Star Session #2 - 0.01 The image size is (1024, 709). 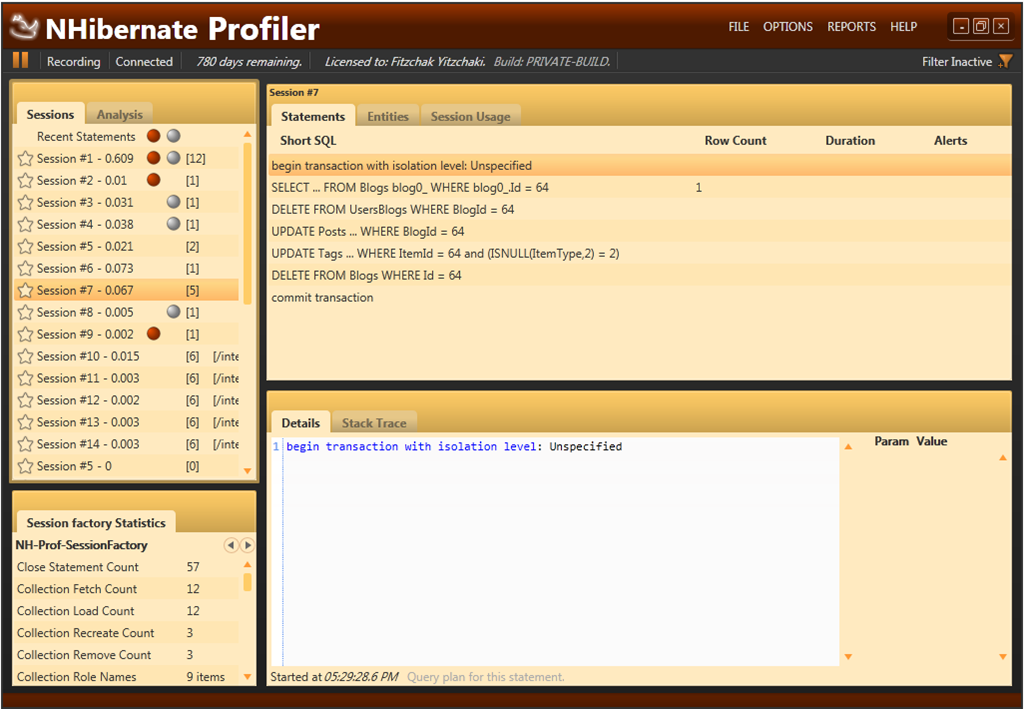pos(25,180)
